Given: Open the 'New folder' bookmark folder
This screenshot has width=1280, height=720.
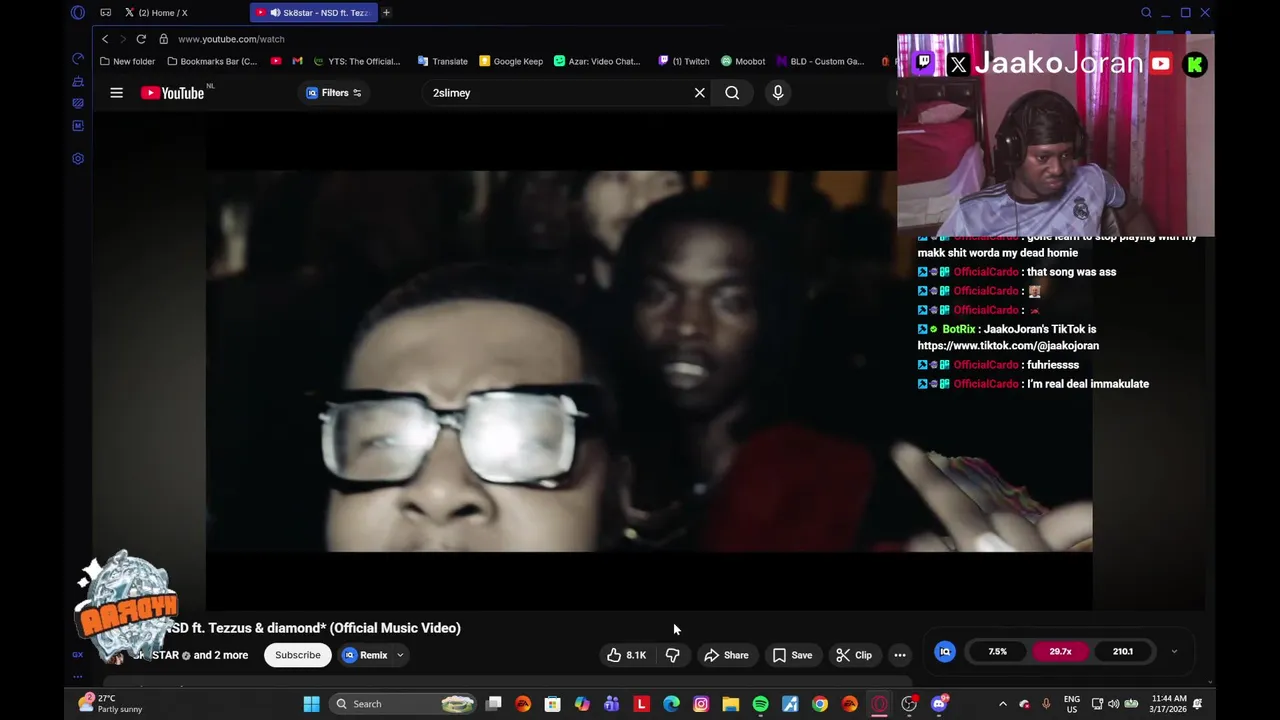Looking at the screenshot, I should 128,61.
